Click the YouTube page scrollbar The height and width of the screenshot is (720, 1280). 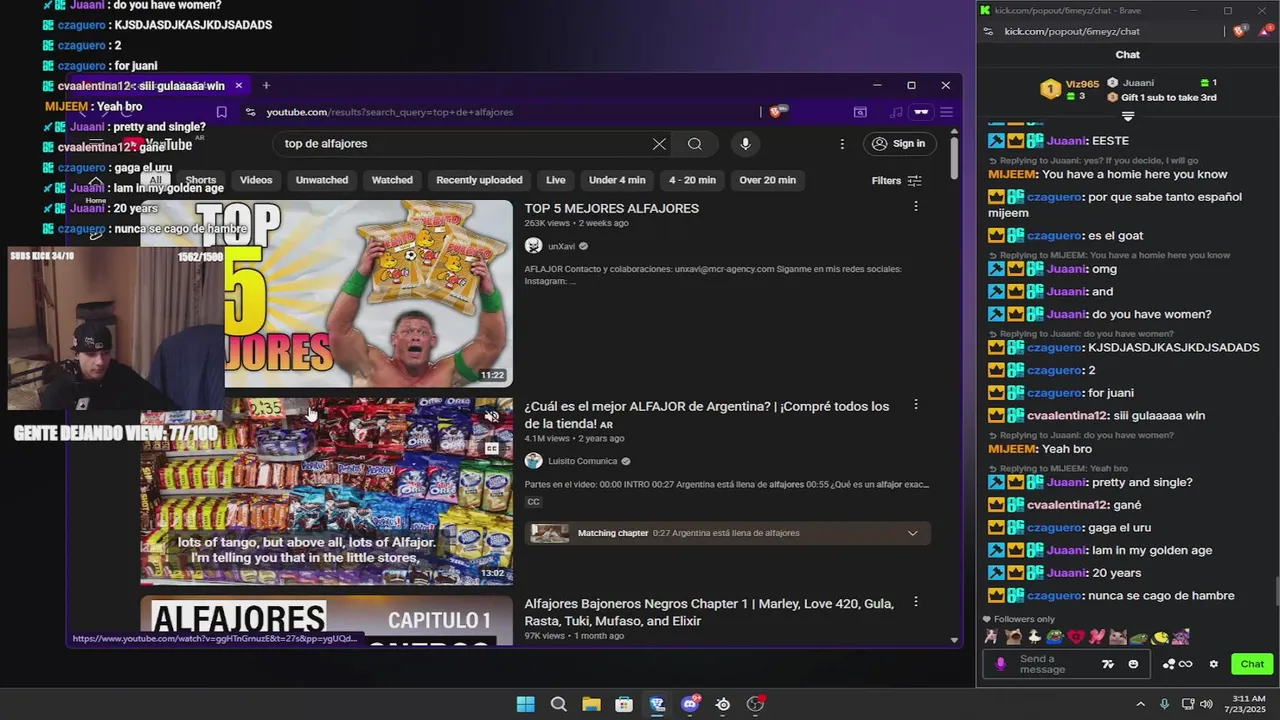[955, 159]
